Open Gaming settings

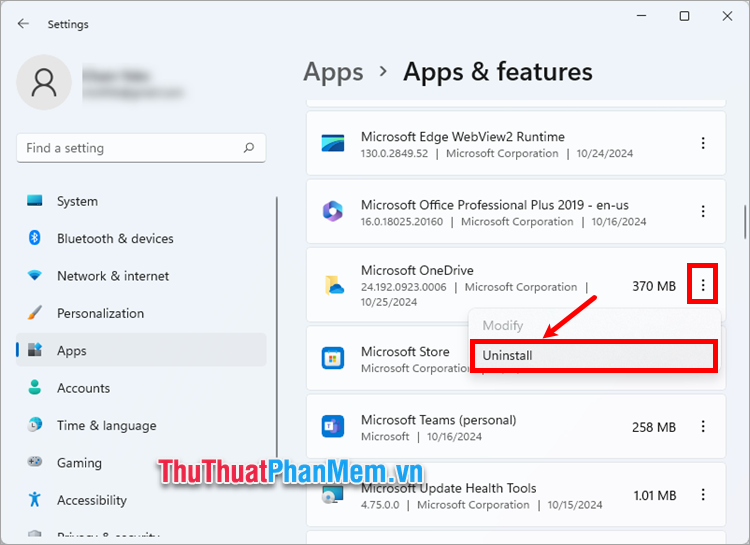click(141, 462)
